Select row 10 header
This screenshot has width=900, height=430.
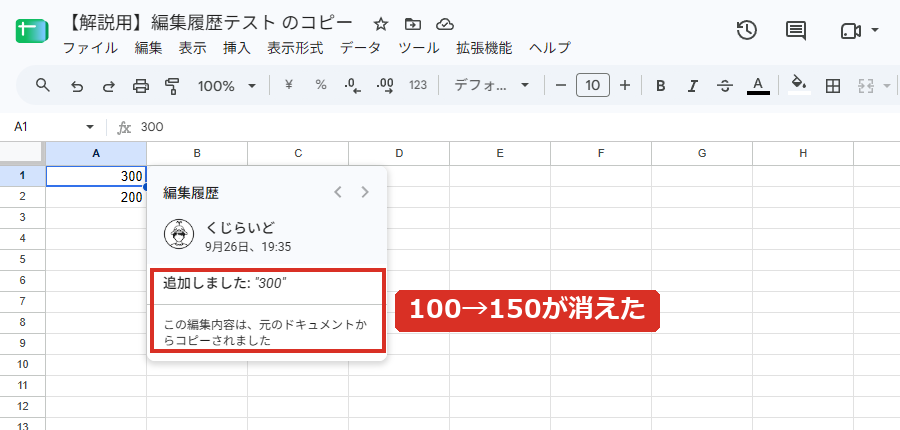[22, 364]
